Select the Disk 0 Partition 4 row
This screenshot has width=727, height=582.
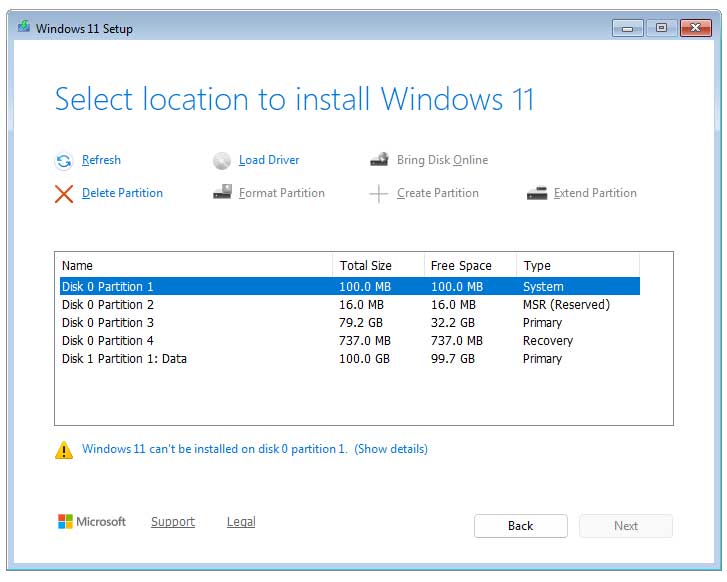pyautogui.click(x=350, y=341)
